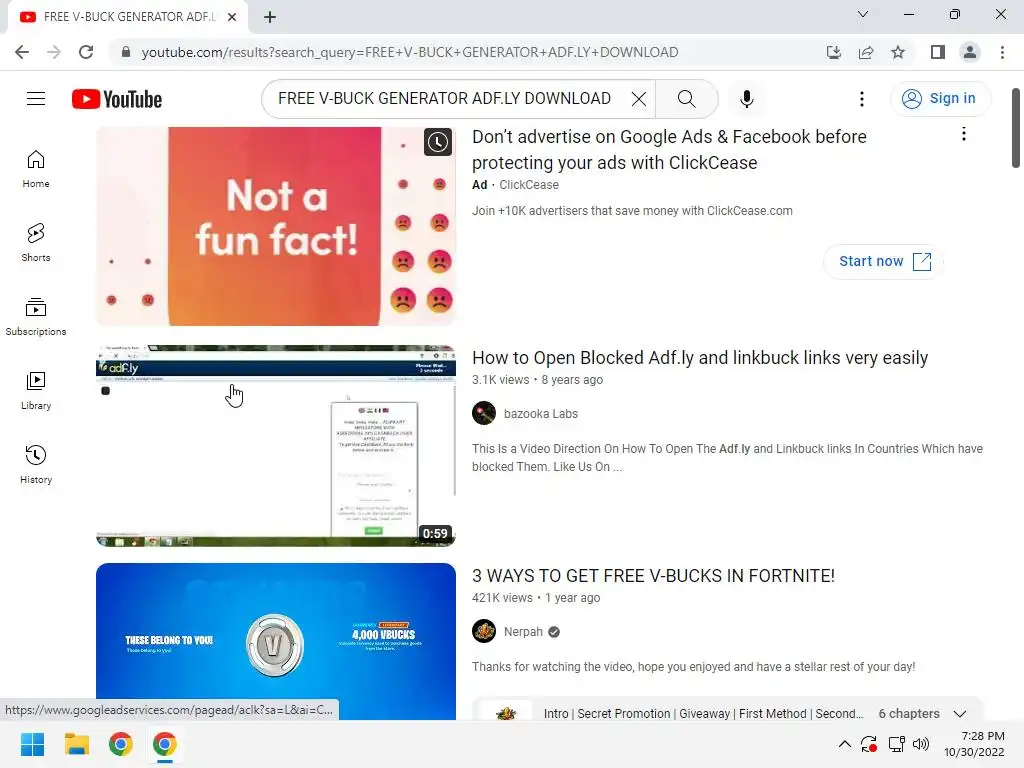Click into the YouTube search input field

click(x=444, y=99)
